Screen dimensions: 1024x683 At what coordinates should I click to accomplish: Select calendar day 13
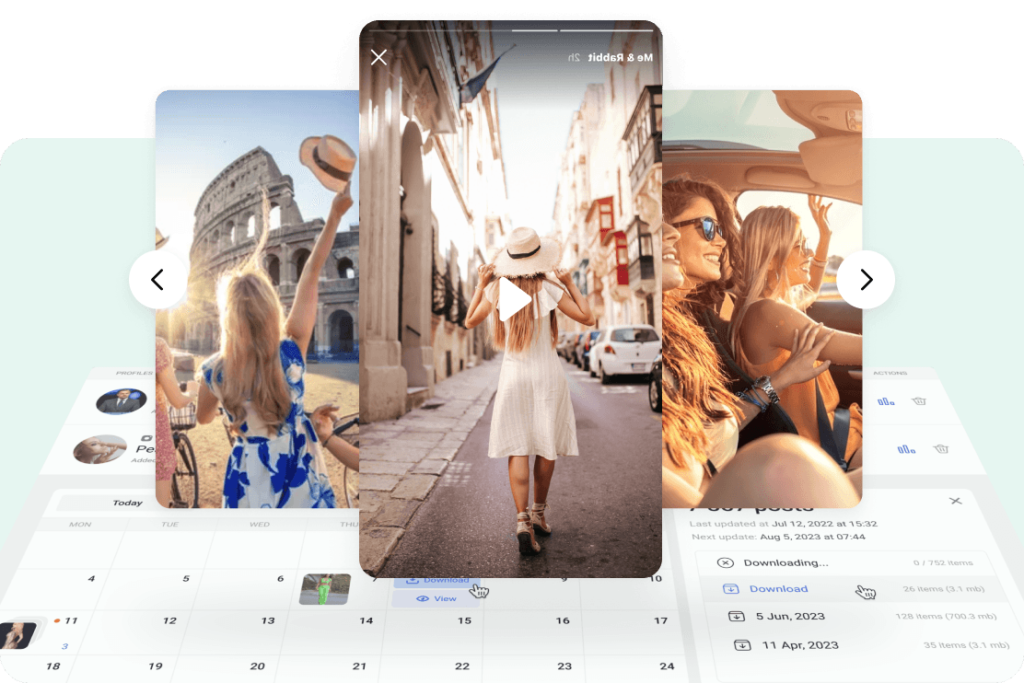[x=268, y=620]
